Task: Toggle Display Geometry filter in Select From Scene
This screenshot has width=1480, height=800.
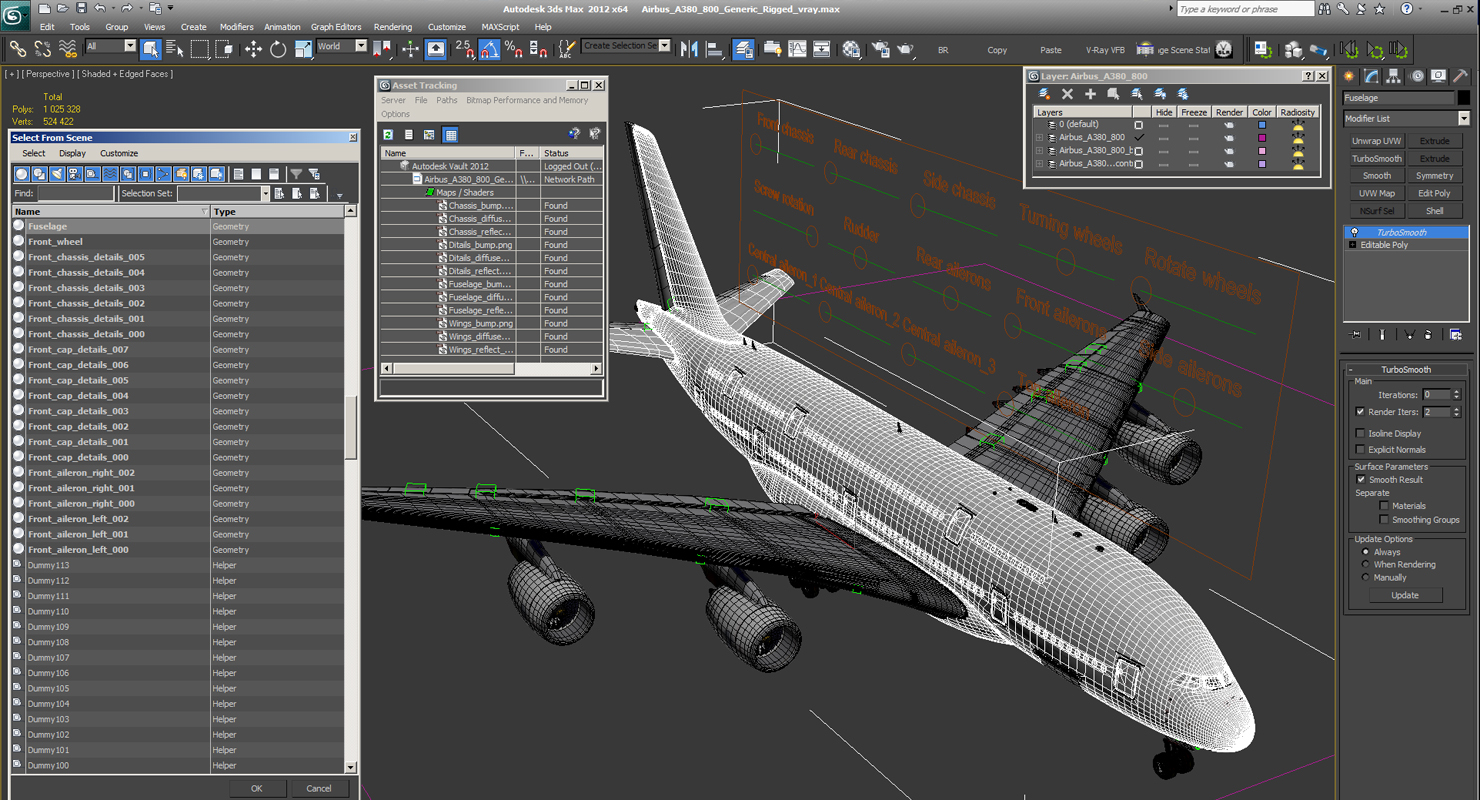Action: (22, 174)
